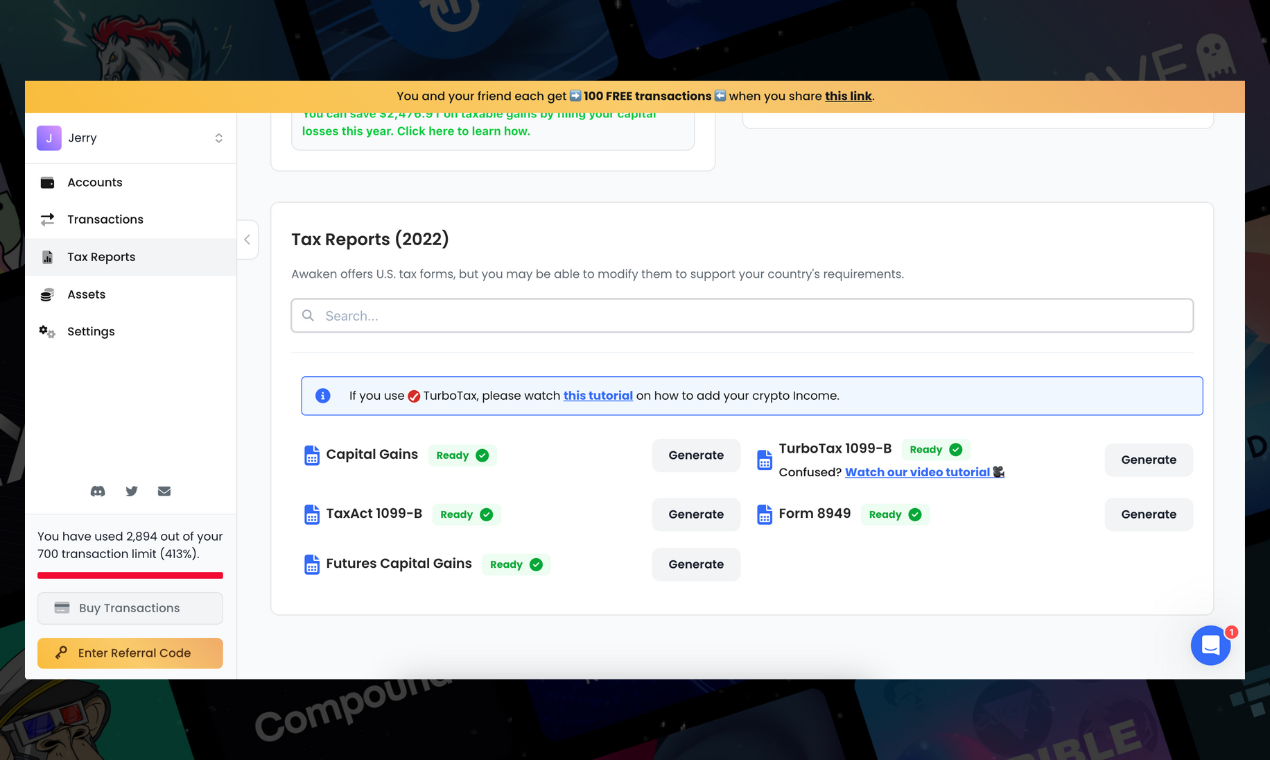Click the TaxAct 1099-B document icon
Screen dimensions: 1270x760
coord(311,514)
